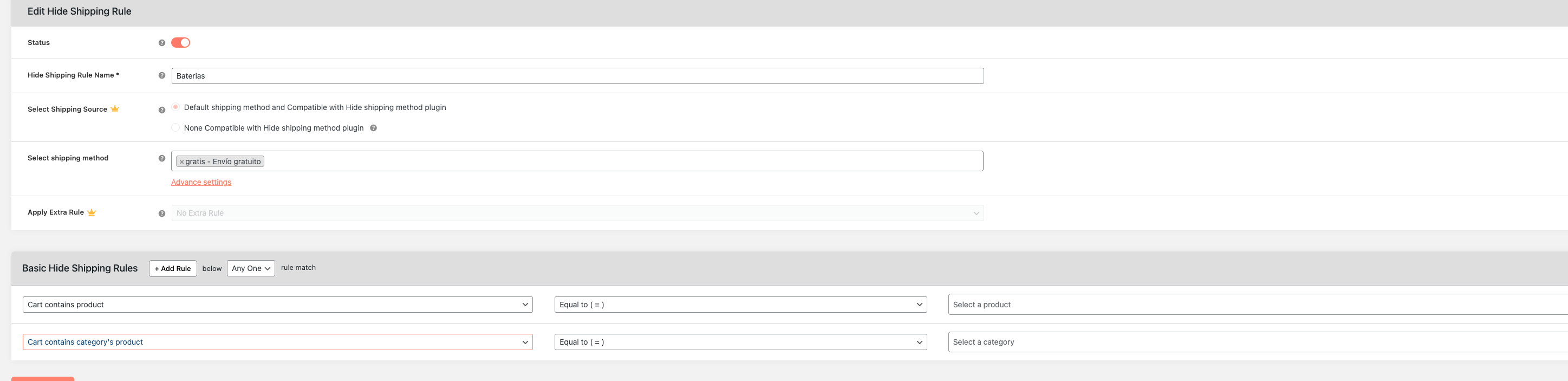Click help icon for Select Shipping Source

click(162, 110)
